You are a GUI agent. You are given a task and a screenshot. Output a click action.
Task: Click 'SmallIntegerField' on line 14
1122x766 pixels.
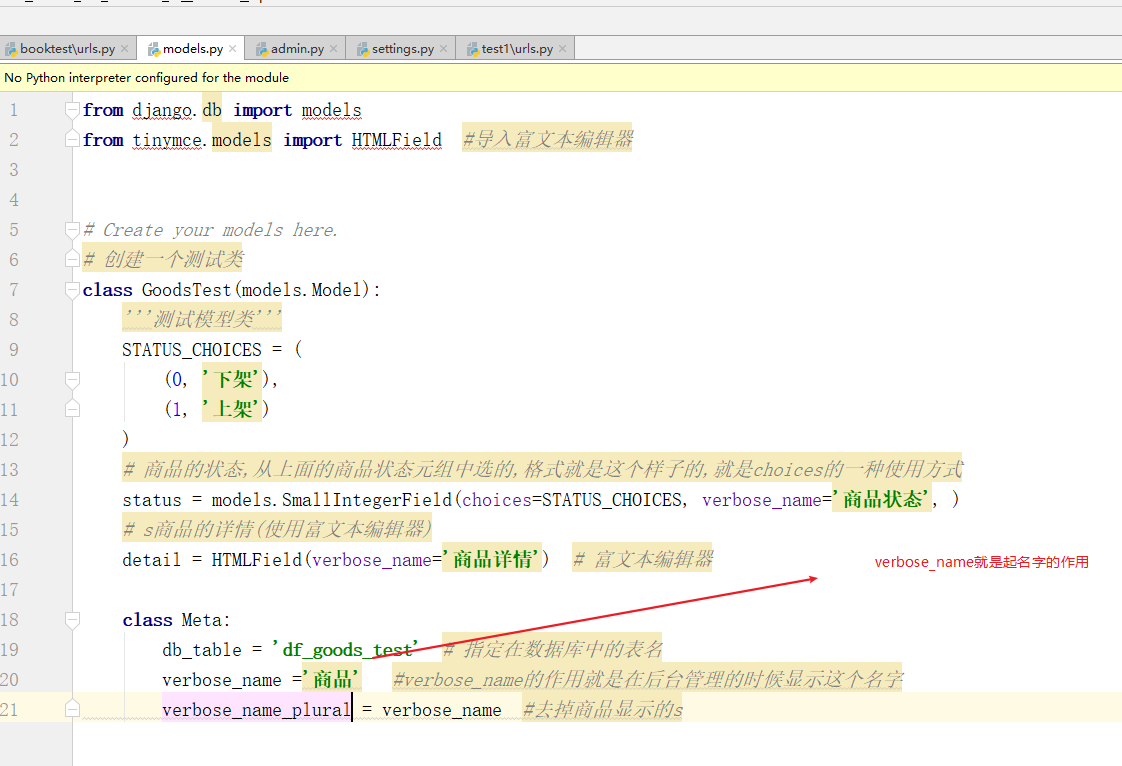(366, 500)
